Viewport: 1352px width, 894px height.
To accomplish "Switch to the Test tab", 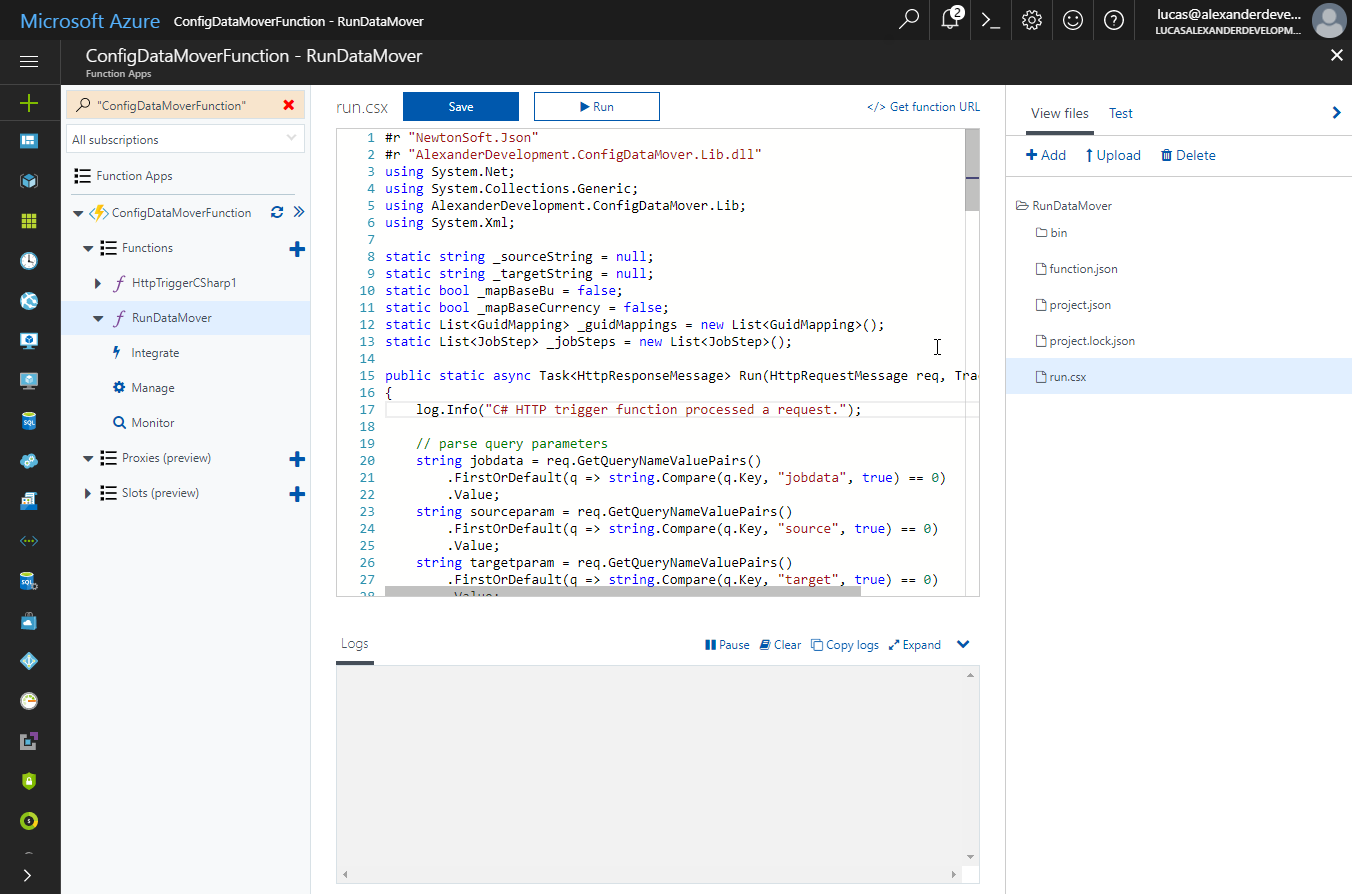I will (x=1121, y=113).
